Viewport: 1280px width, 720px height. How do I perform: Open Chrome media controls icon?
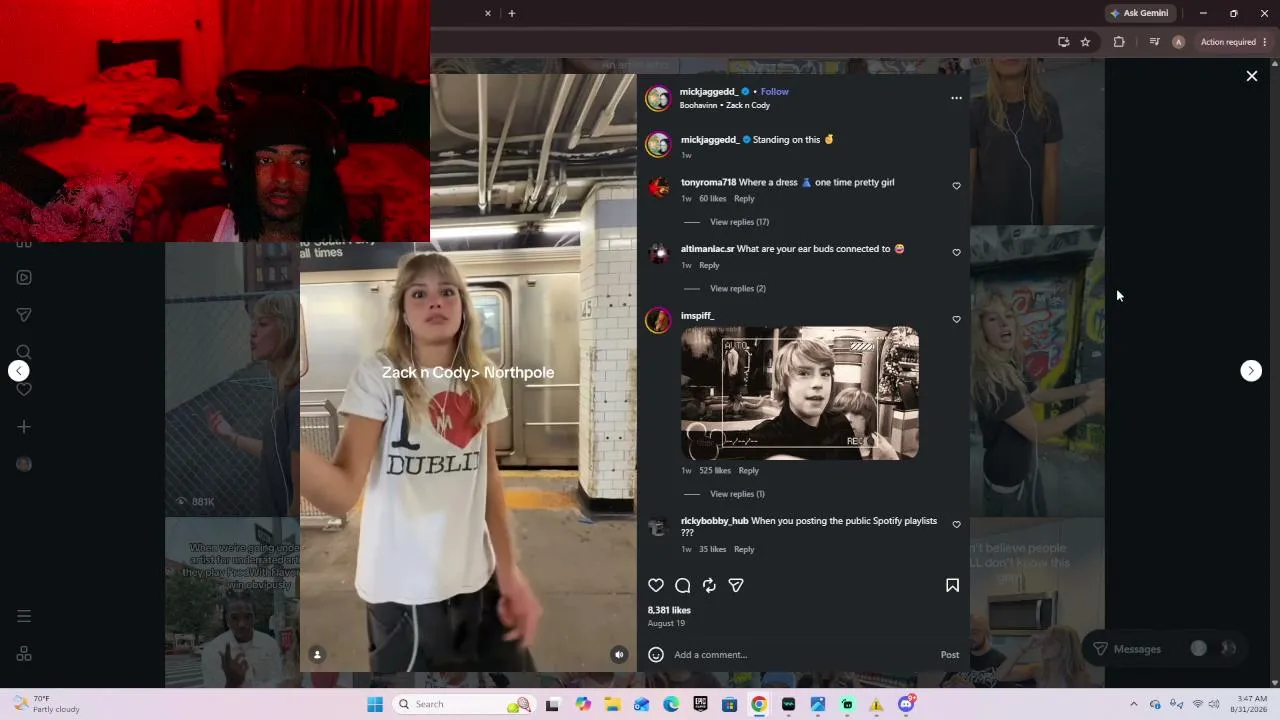click(x=1154, y=42)
